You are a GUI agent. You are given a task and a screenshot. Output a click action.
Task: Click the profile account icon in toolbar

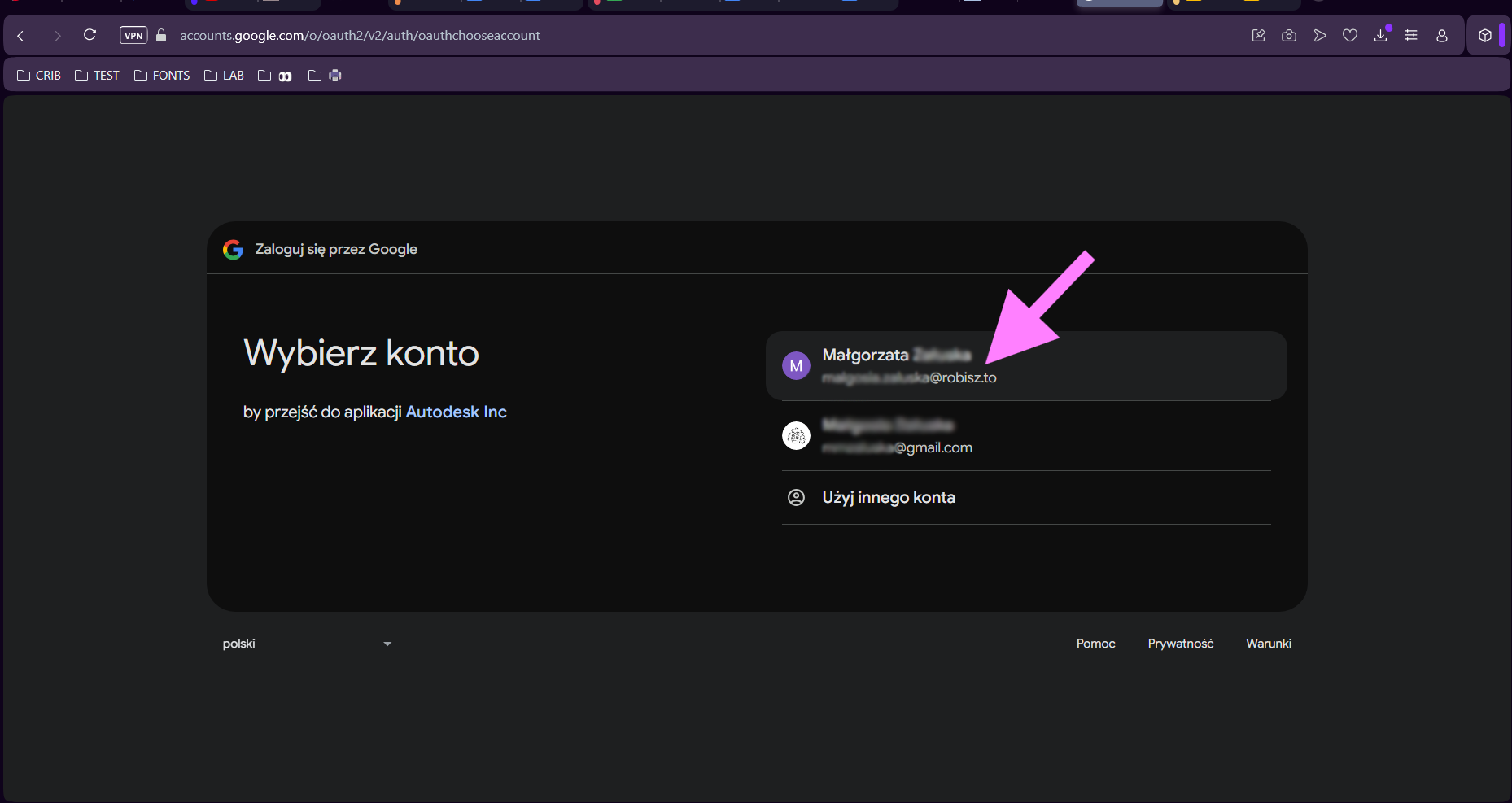(1442, 36)
